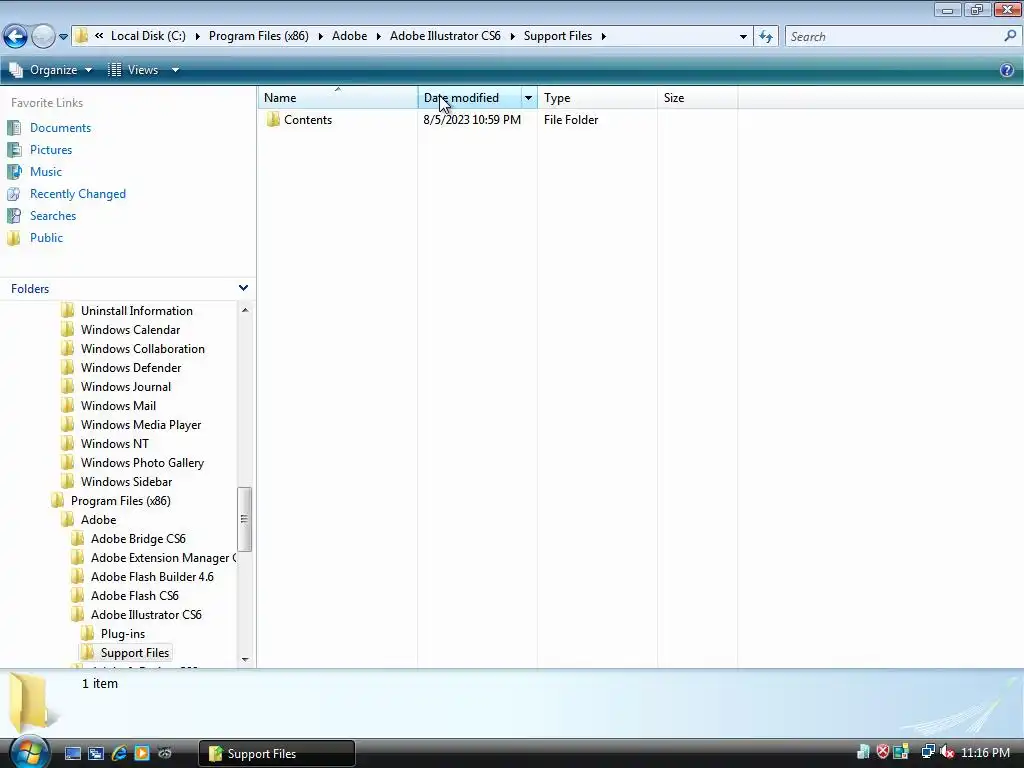Click the folder tree scrollbar thumb
Viewport: 1024px width, 768px height.
point(245,519)
